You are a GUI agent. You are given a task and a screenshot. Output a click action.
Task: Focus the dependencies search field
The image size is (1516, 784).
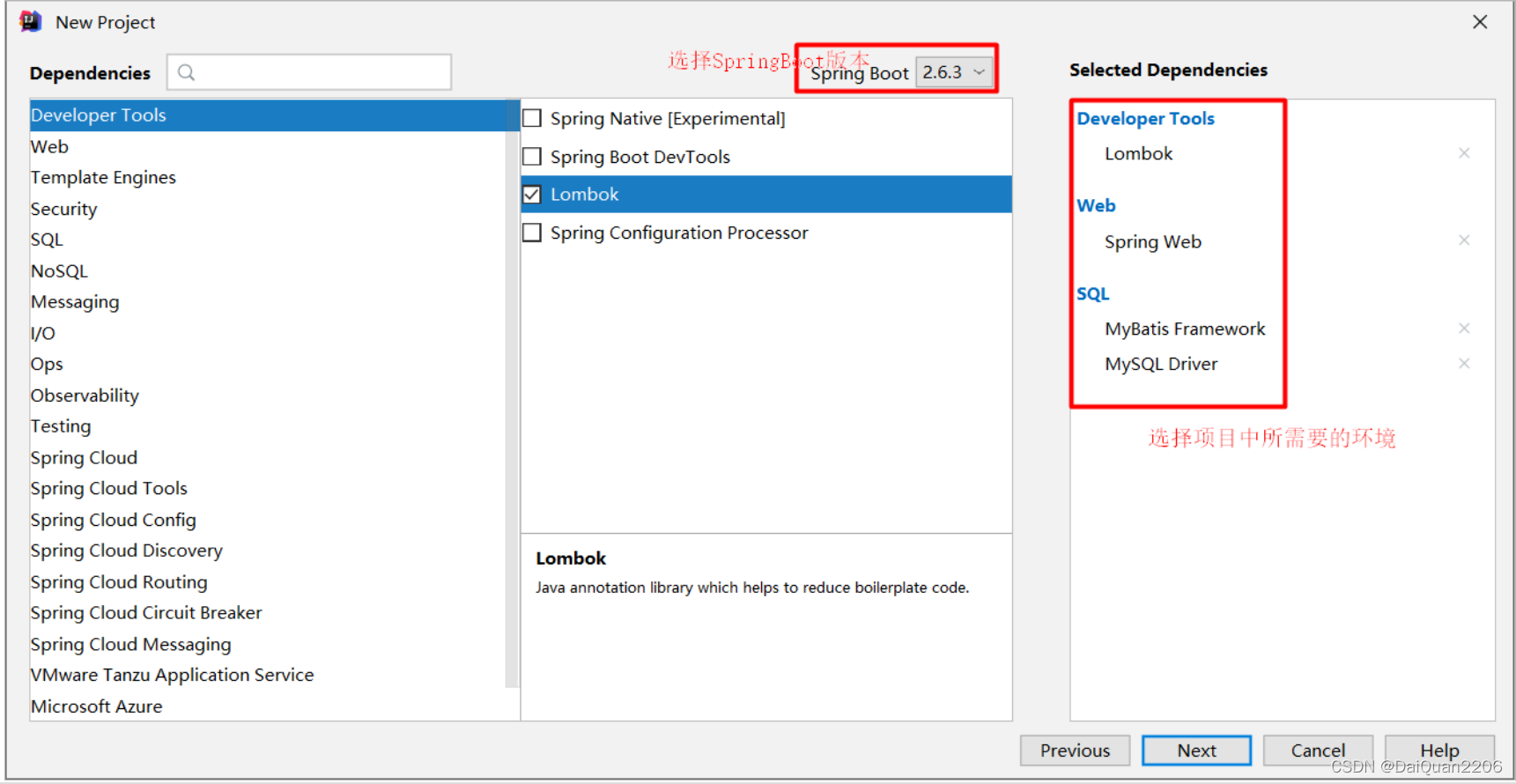(x=309, y=72)
